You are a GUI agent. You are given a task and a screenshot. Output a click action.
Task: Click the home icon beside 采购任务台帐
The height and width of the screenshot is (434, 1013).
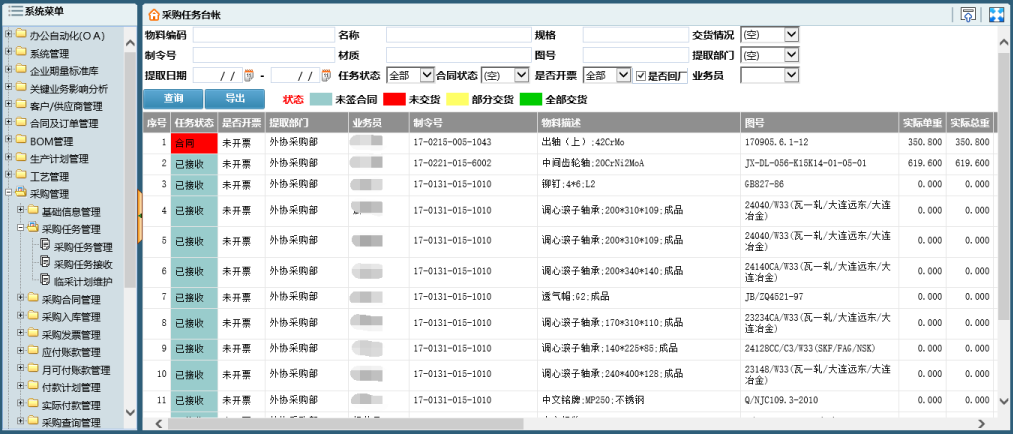(x=153, y=15)
